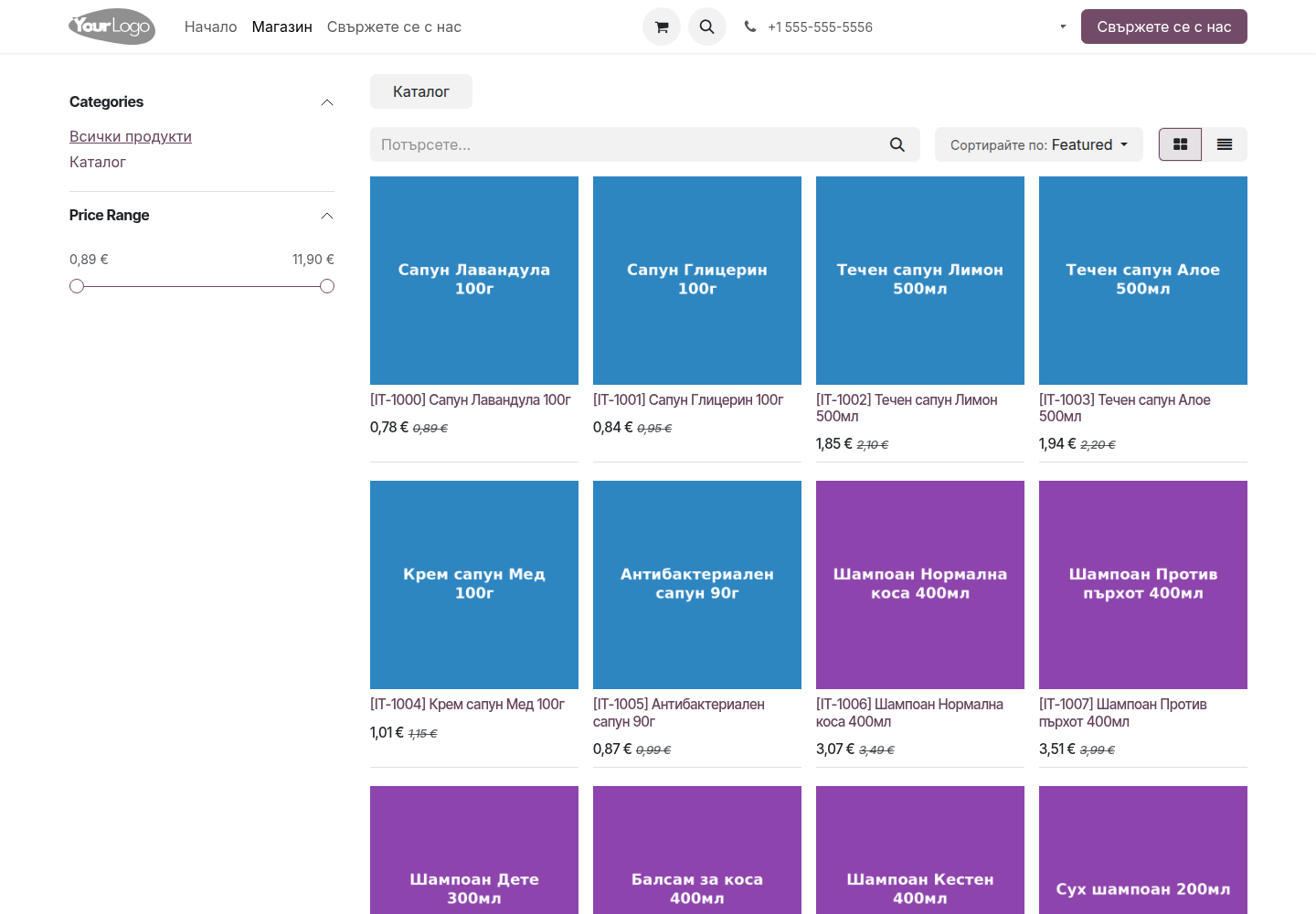Screen dimensions: 1316x914
Task: Select Каталог category in sidebar
Action: 98,162
